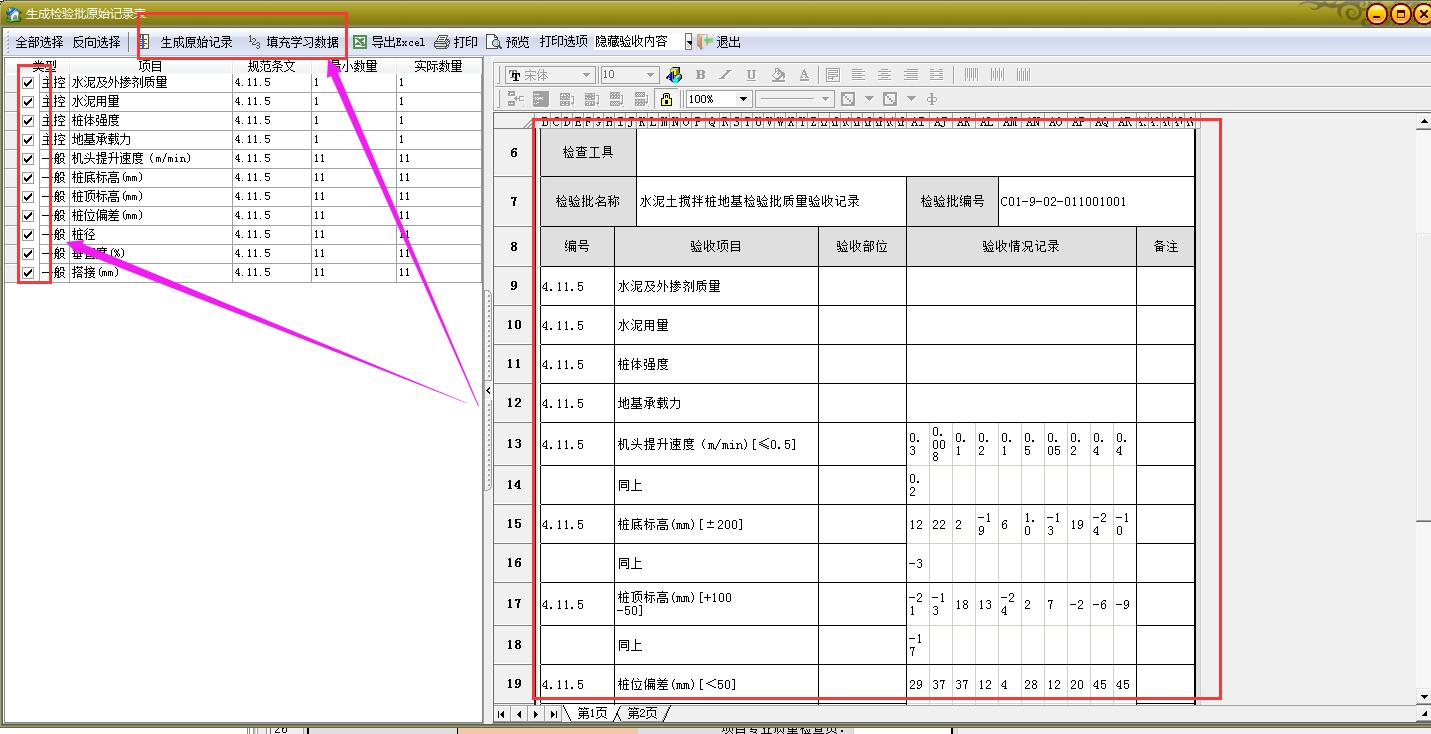The image size is (1431, 734).
Task: Select the 第1页 sheet tab
Action: point(591,713)
